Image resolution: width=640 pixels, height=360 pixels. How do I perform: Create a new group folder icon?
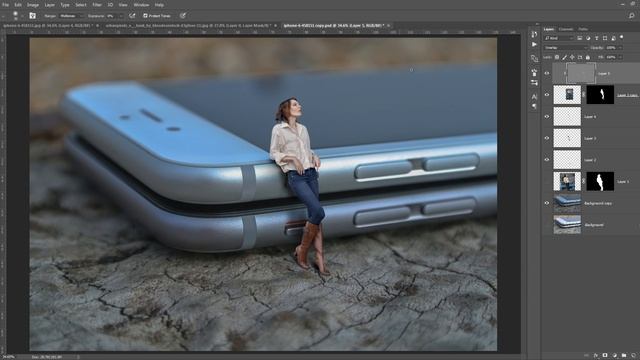pos(624,356)
